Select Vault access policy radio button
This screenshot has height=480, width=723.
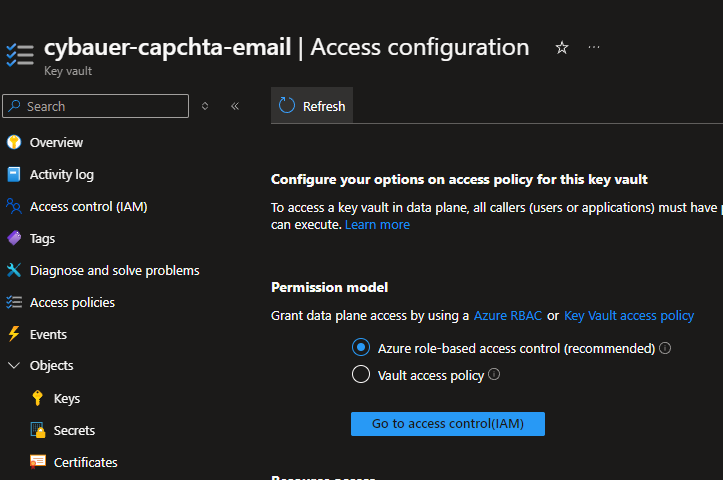[x=361, y=374]
